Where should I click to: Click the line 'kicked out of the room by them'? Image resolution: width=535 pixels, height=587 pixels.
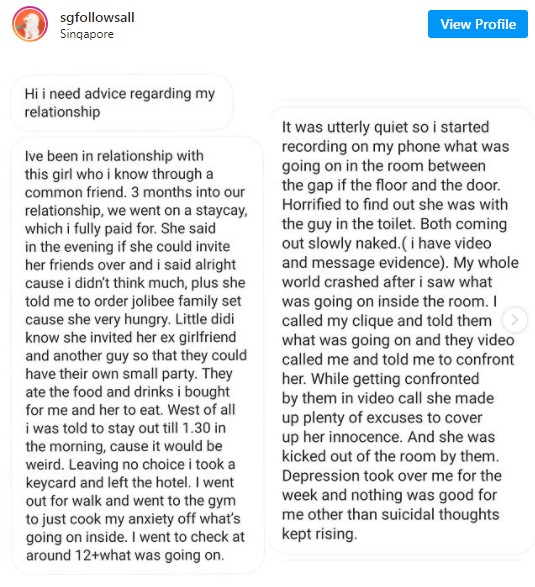[390, 456]
